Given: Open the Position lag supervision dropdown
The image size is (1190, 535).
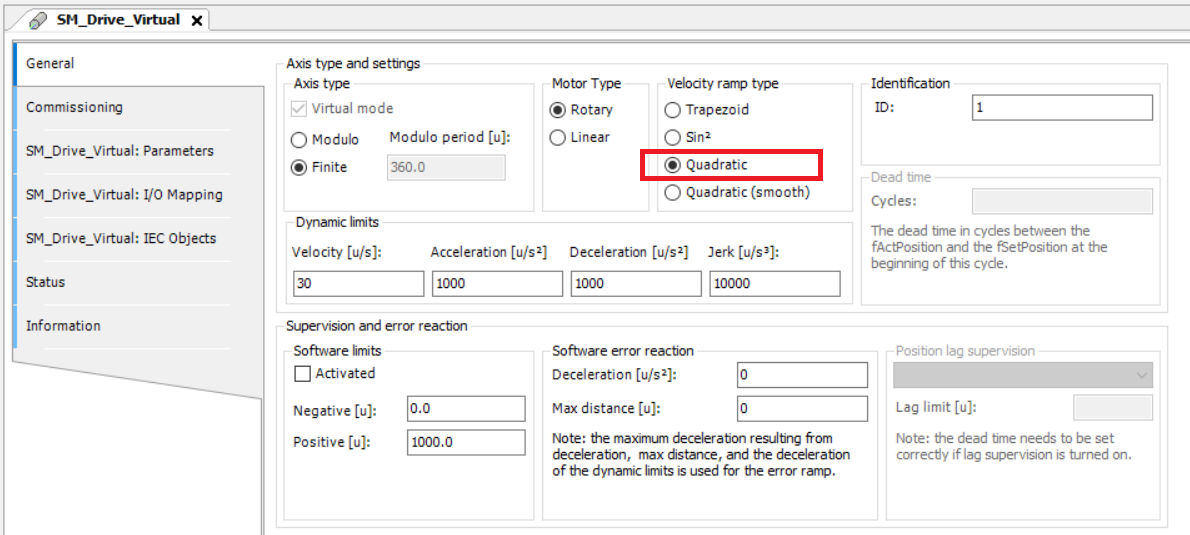Looking at the screenshot, I should tap(1141, 375).
